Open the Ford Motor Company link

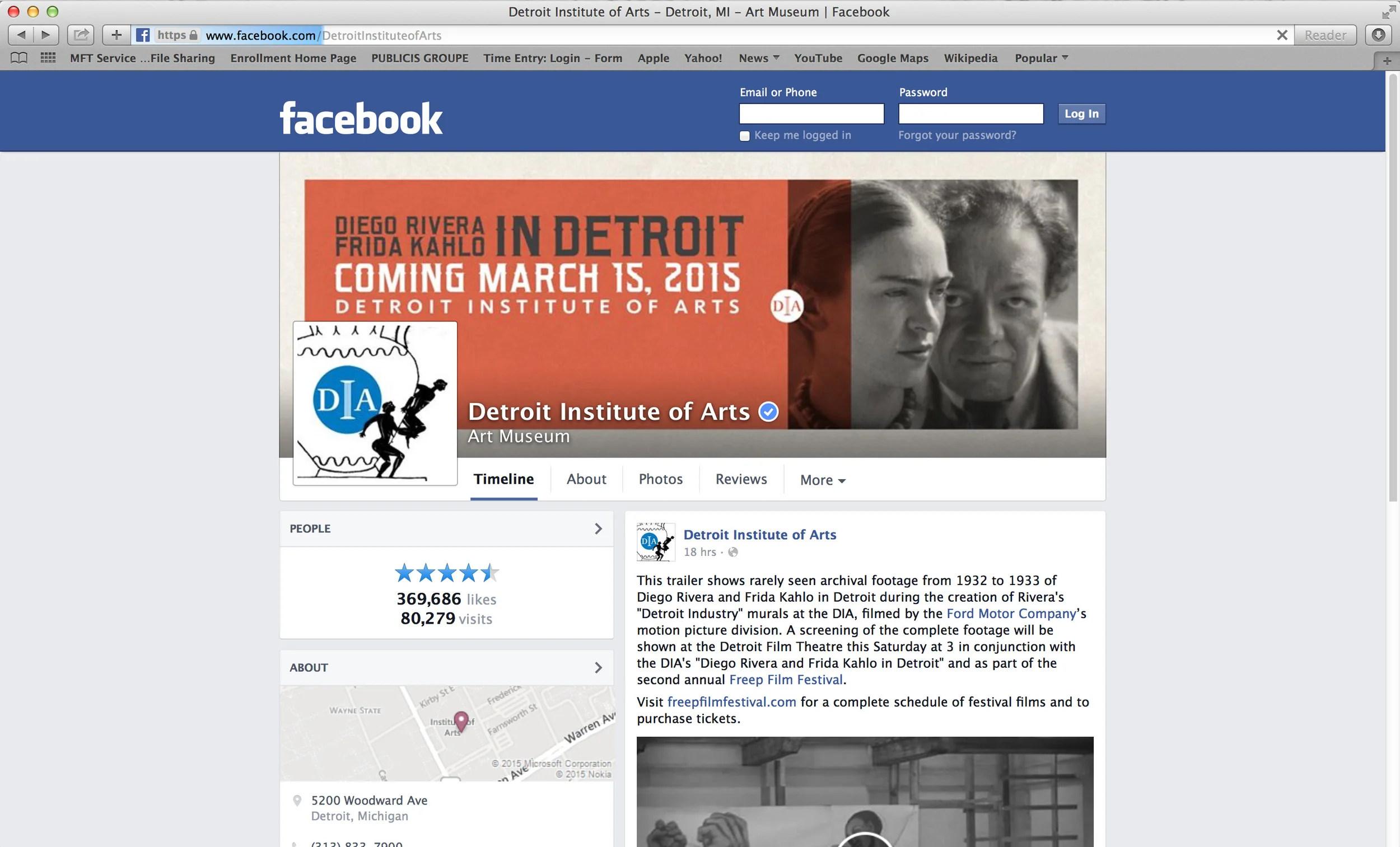click(x=1011, y=614)
